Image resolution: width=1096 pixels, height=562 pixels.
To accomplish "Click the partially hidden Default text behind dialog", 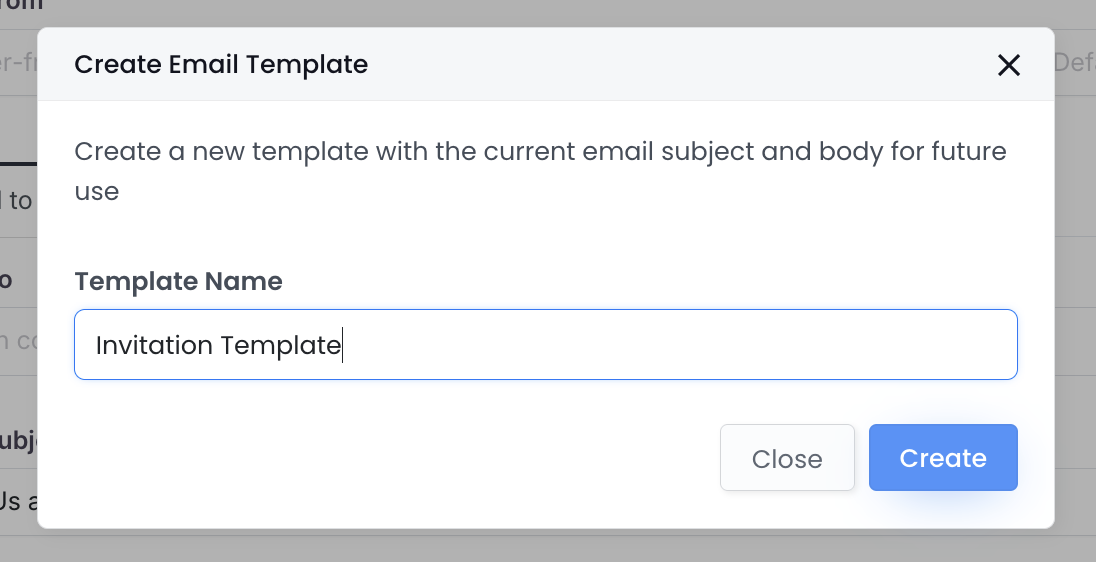I will point(1075,63).
